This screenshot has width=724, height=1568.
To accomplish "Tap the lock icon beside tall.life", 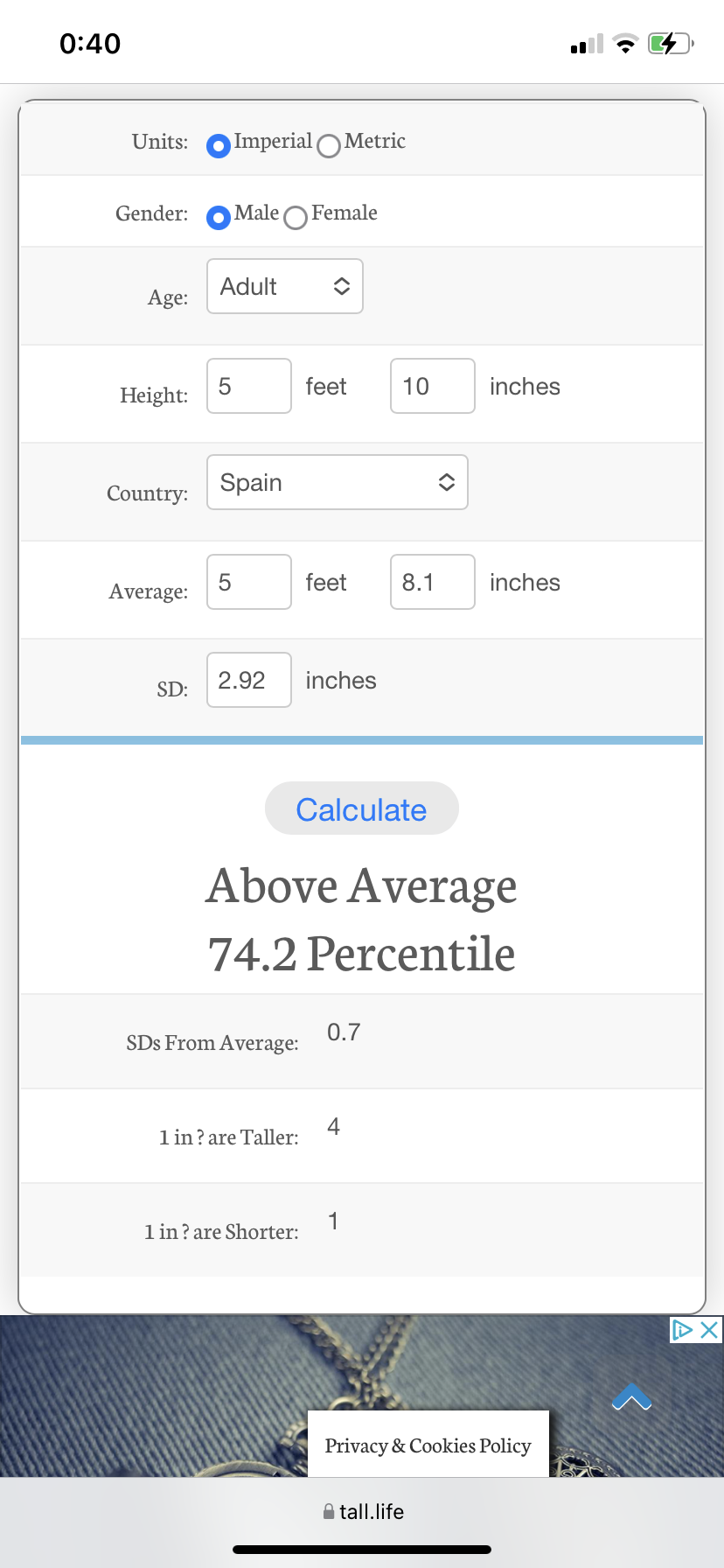I will tap(329, 1511).
